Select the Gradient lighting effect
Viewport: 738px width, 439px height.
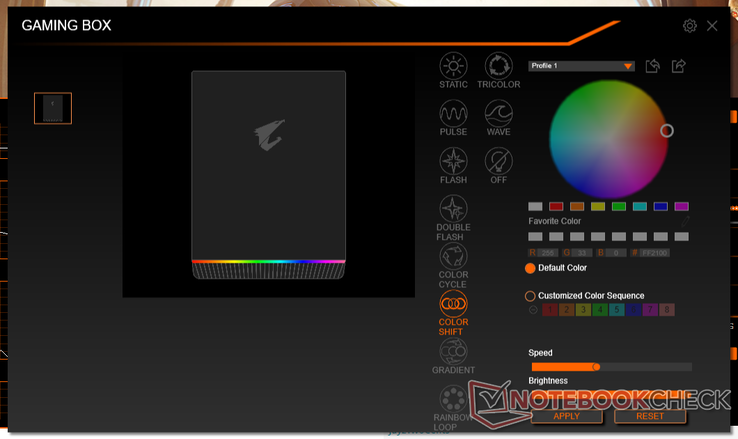(x=453, y=356)
